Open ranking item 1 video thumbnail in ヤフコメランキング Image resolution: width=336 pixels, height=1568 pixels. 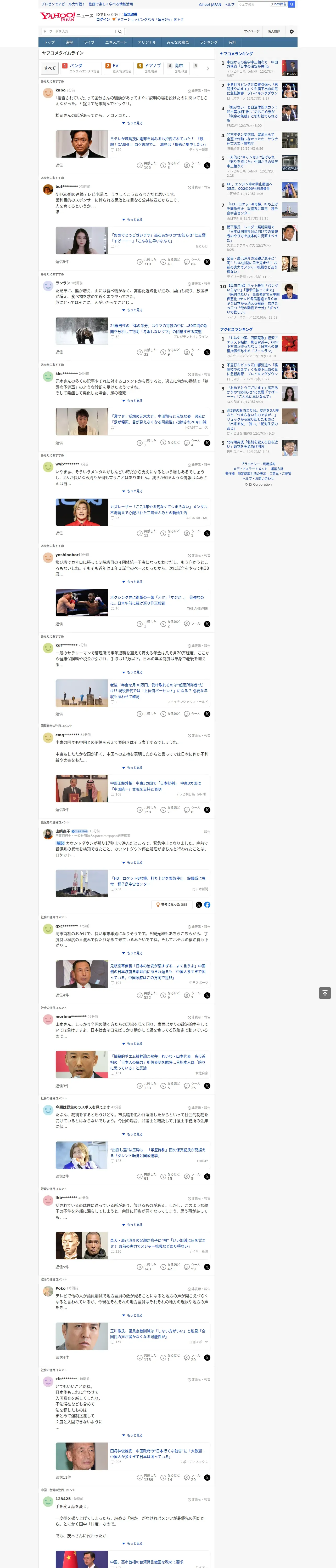coord(290,68)
